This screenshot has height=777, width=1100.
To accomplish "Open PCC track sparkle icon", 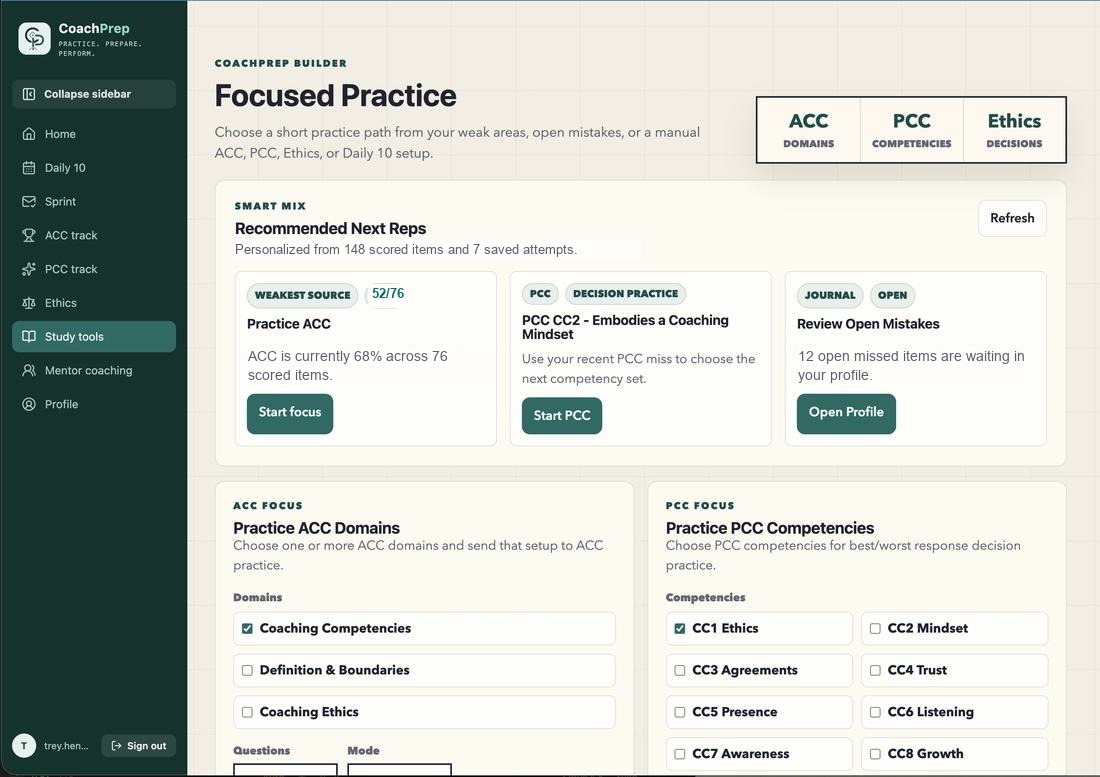I will 29,269.
